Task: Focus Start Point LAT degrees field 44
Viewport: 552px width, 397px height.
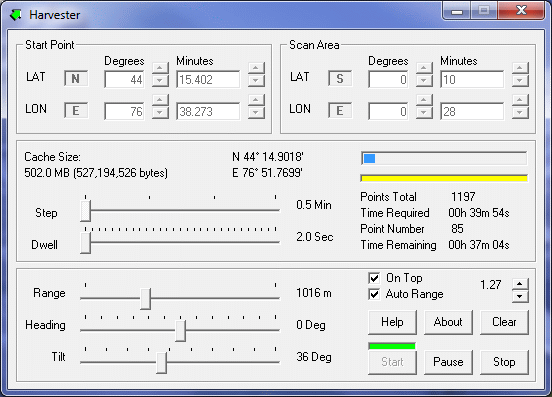Action: click(124, 80)
